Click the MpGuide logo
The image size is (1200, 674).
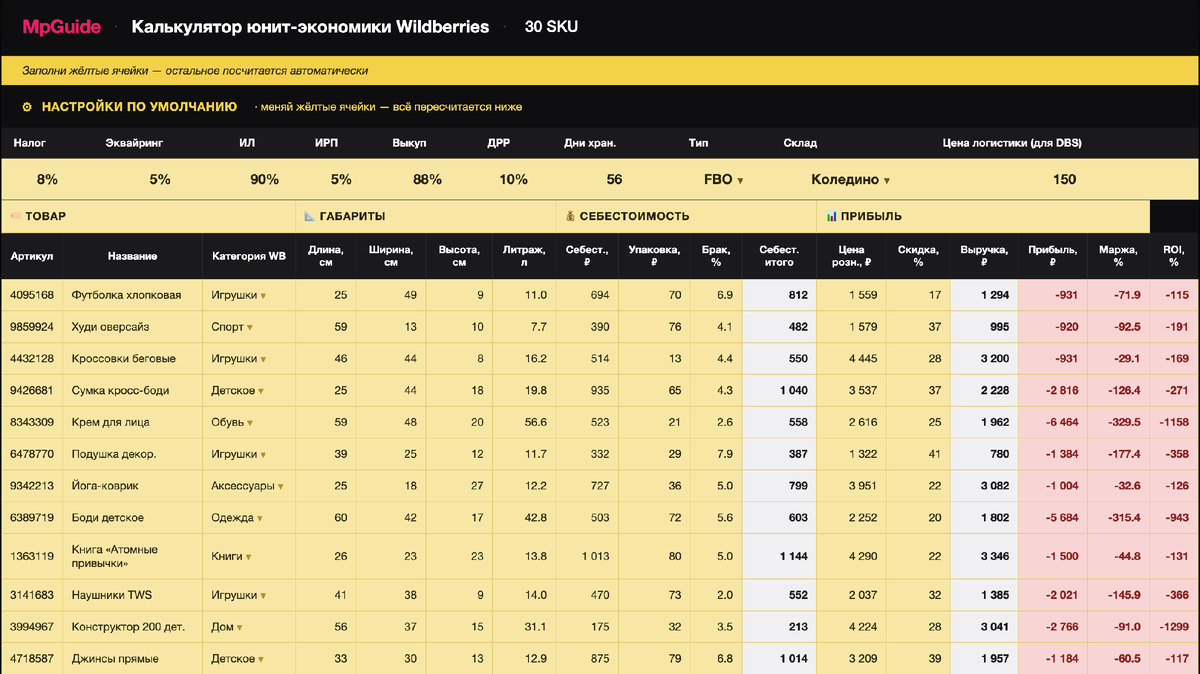[62, 27]
